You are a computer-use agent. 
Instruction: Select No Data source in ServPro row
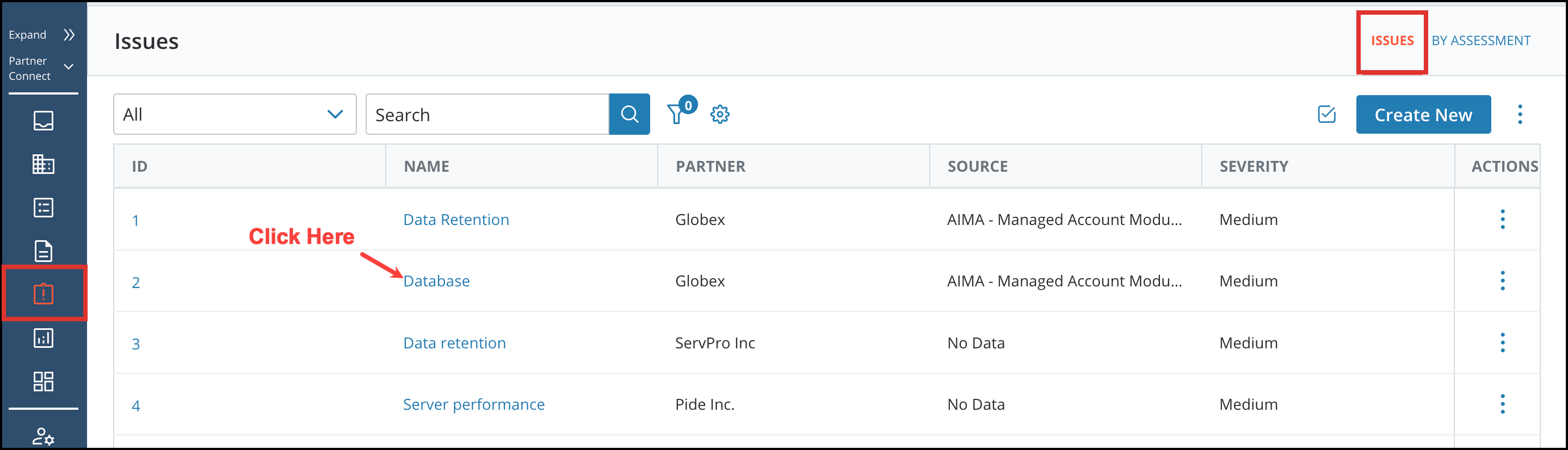(x=976, y=343)
